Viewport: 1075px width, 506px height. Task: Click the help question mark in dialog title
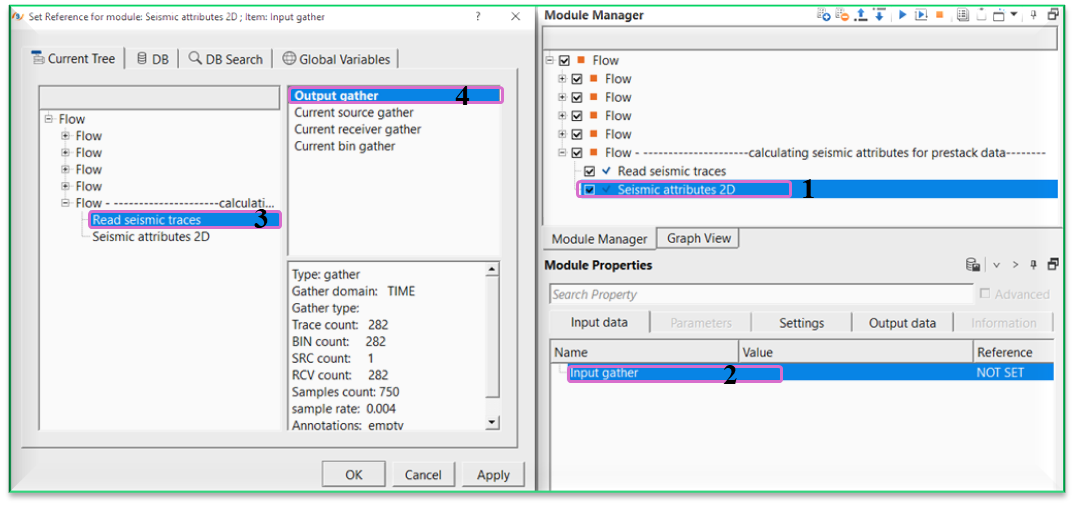coord(478,16)
